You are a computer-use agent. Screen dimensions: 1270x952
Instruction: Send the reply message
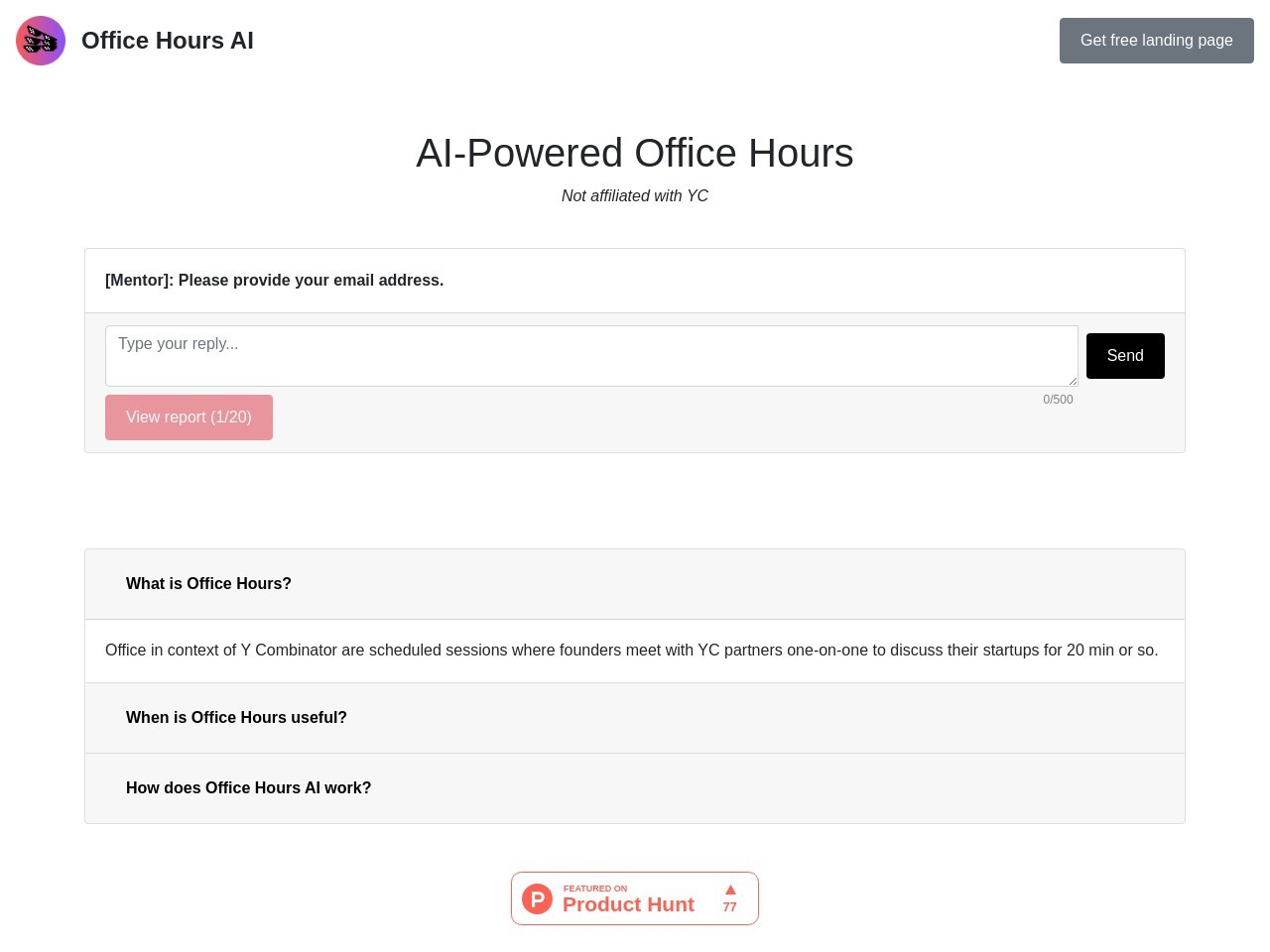pyautogui.click(x=1125, y=356)
